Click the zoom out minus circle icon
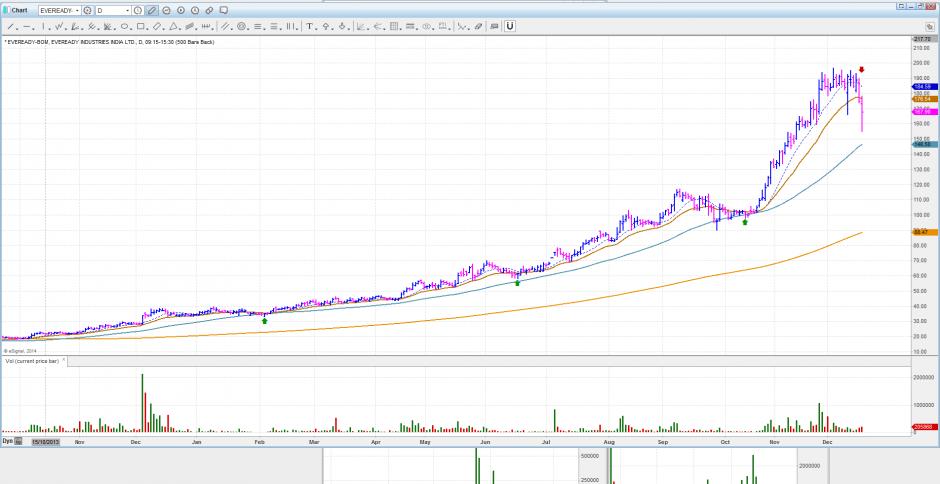This screenshot has height=484, width=940. pyautogui.click(x=166, y=10)
